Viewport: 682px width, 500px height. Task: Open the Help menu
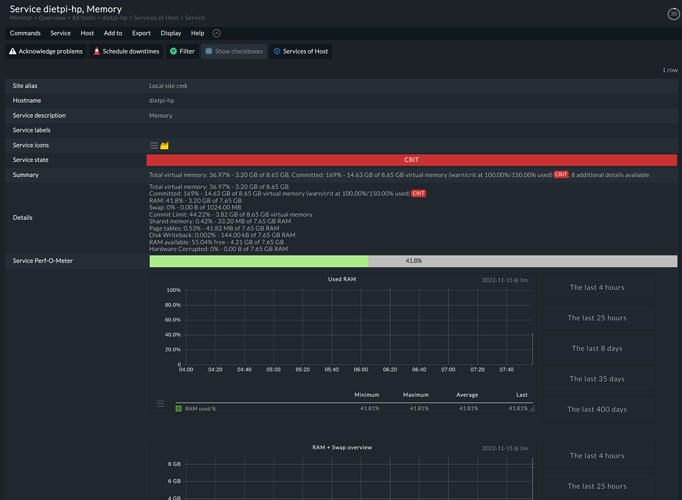[x=197, y=33]
